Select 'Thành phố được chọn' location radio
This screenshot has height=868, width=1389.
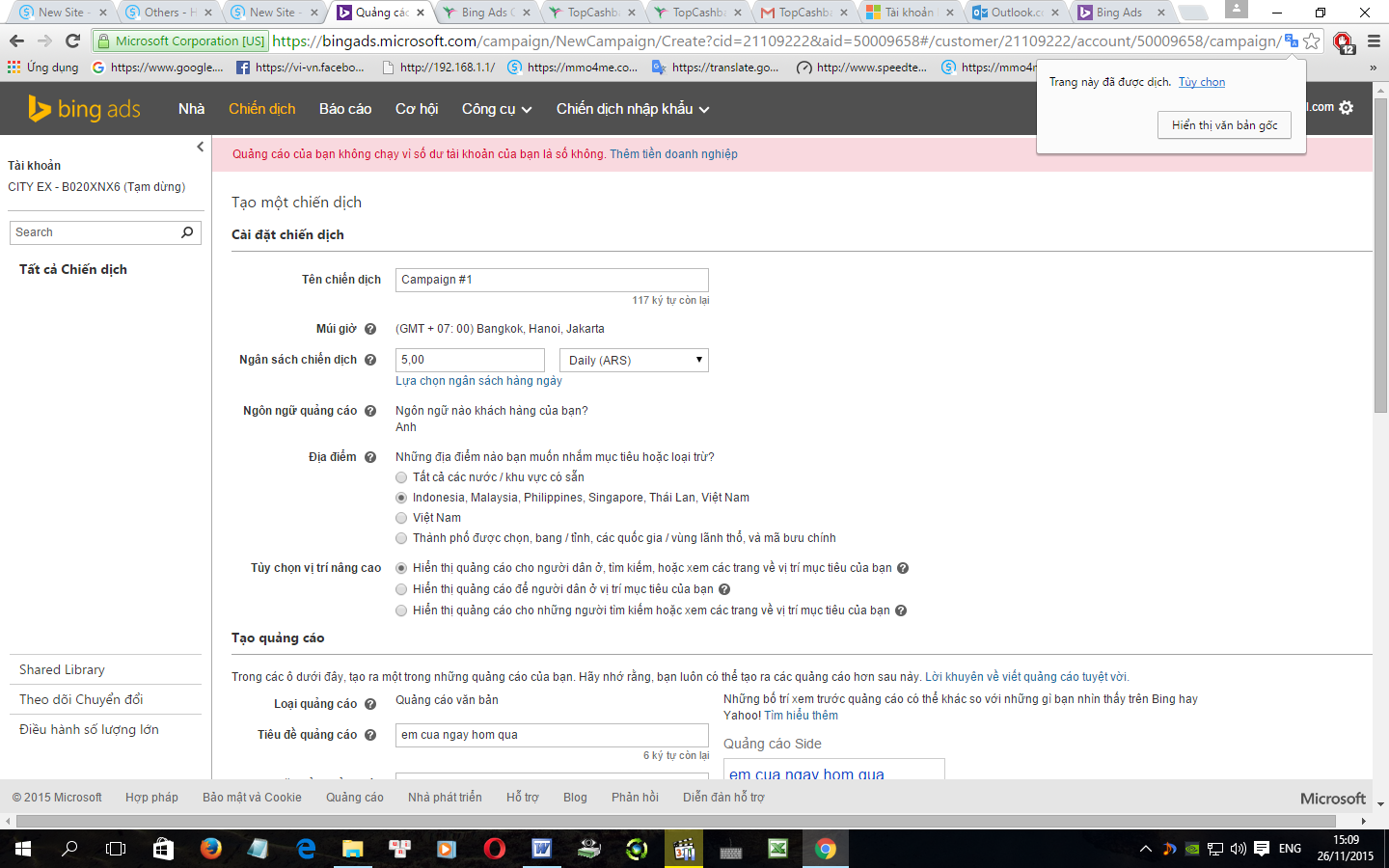pyautogui.click(x=401, y=538)
